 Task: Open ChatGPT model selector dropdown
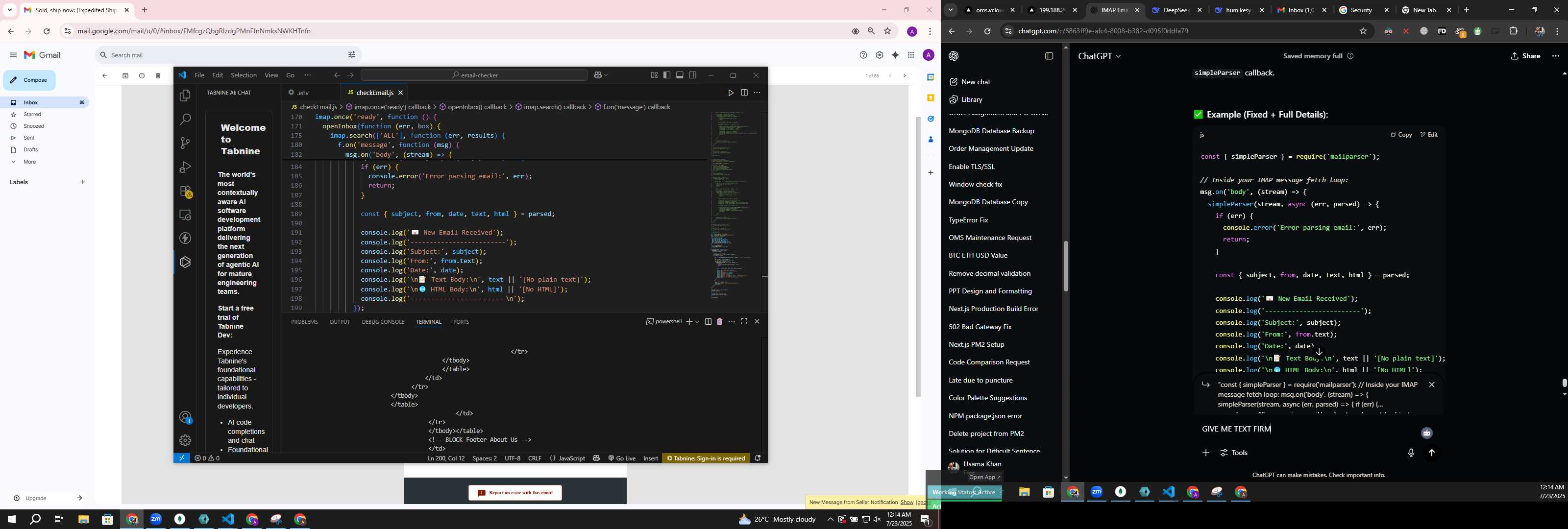(1099, 56)
